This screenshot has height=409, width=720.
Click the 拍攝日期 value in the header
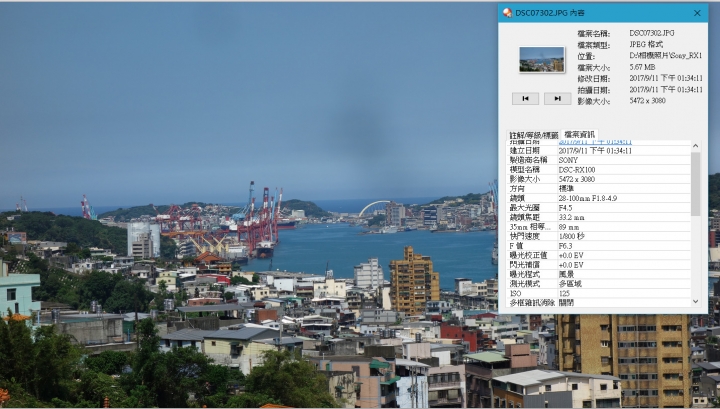(x=666, y=90)
